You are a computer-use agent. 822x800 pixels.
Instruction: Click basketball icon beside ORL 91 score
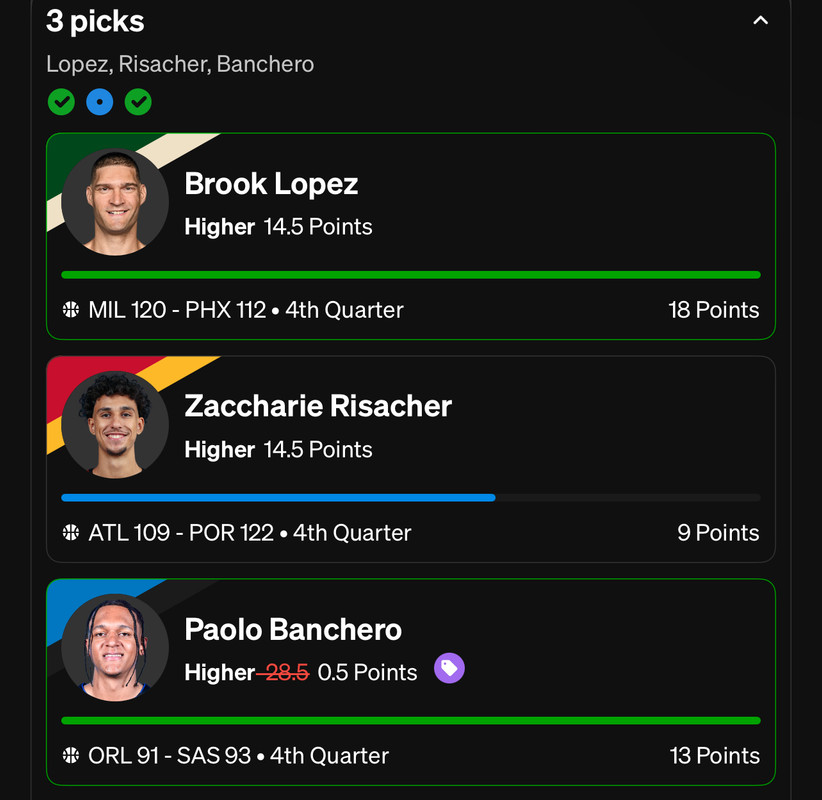(x=71, y=755)
